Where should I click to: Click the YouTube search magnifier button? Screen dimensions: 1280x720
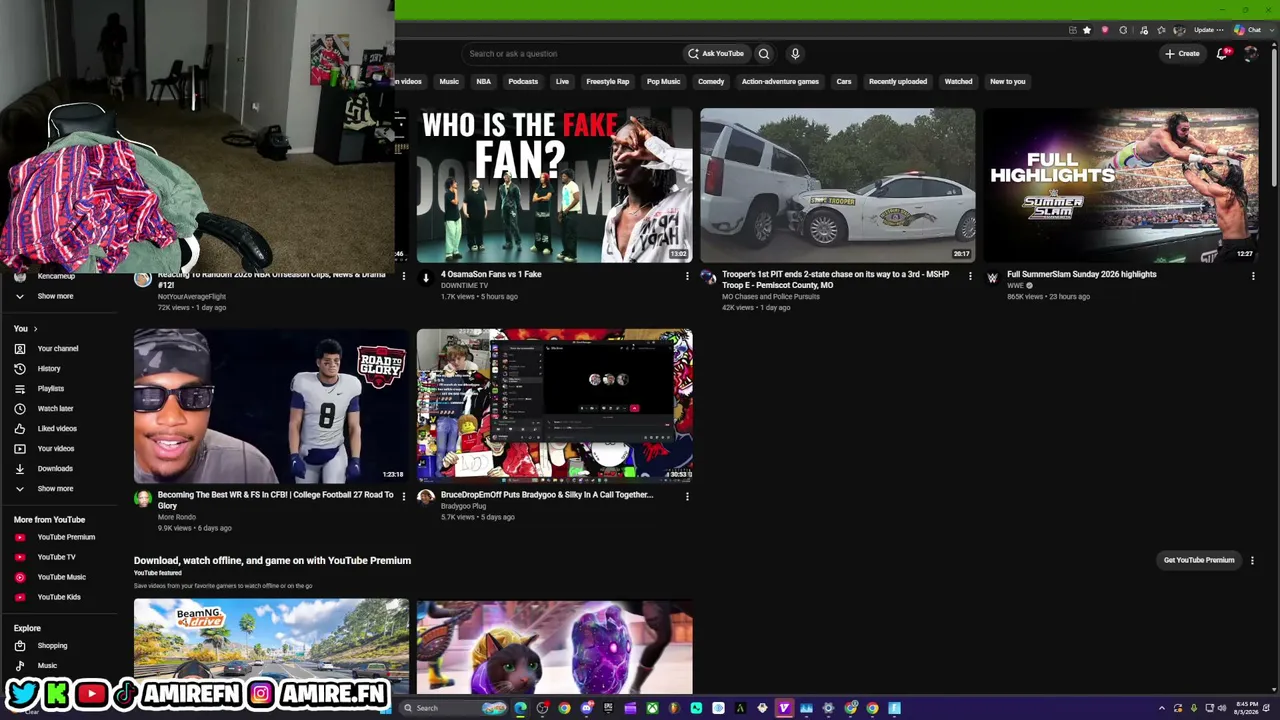(764, 54)
